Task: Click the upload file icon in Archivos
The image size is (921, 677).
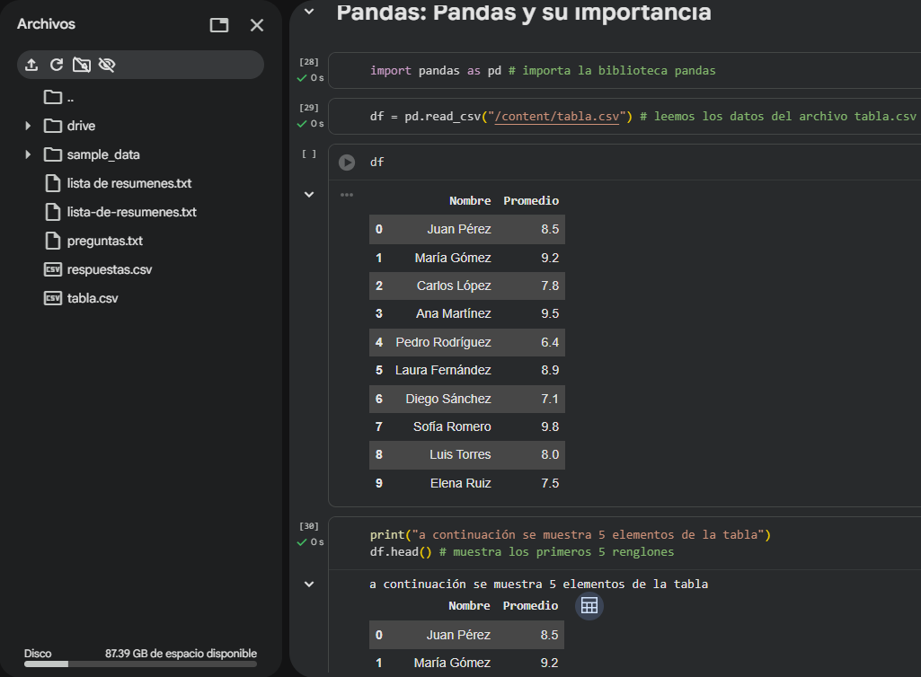Action: click(x=32, y=65)
